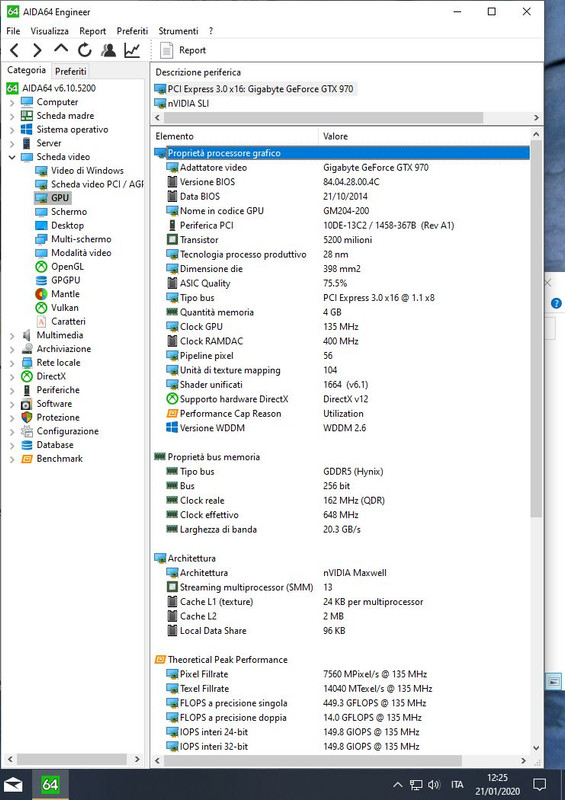This screenshot has height=800, width=565.
Task: Switch to the Preferiti tab
Action: 70,71
